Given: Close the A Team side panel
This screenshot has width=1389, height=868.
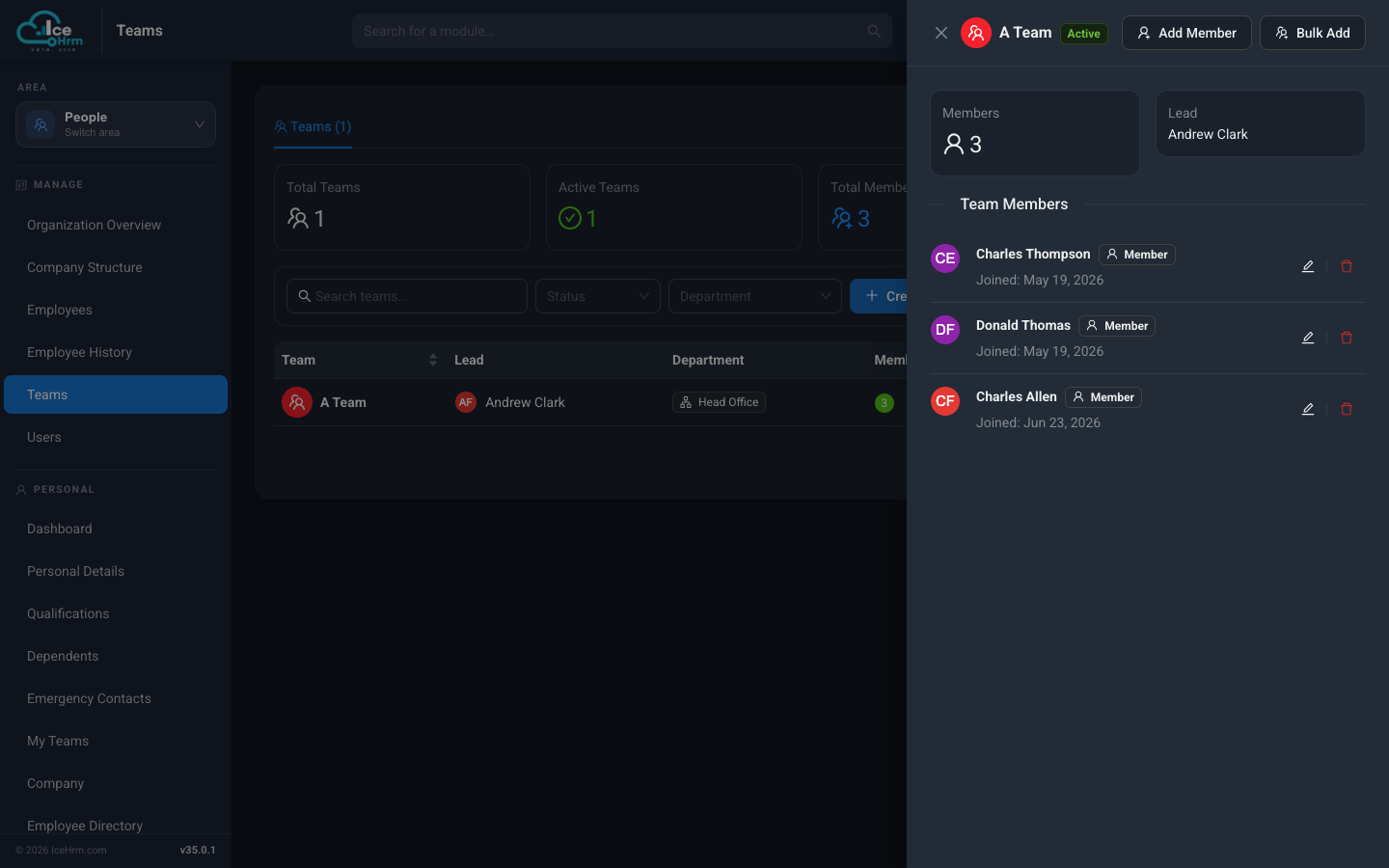Looking at the screenshot, I should pos(941,33).
